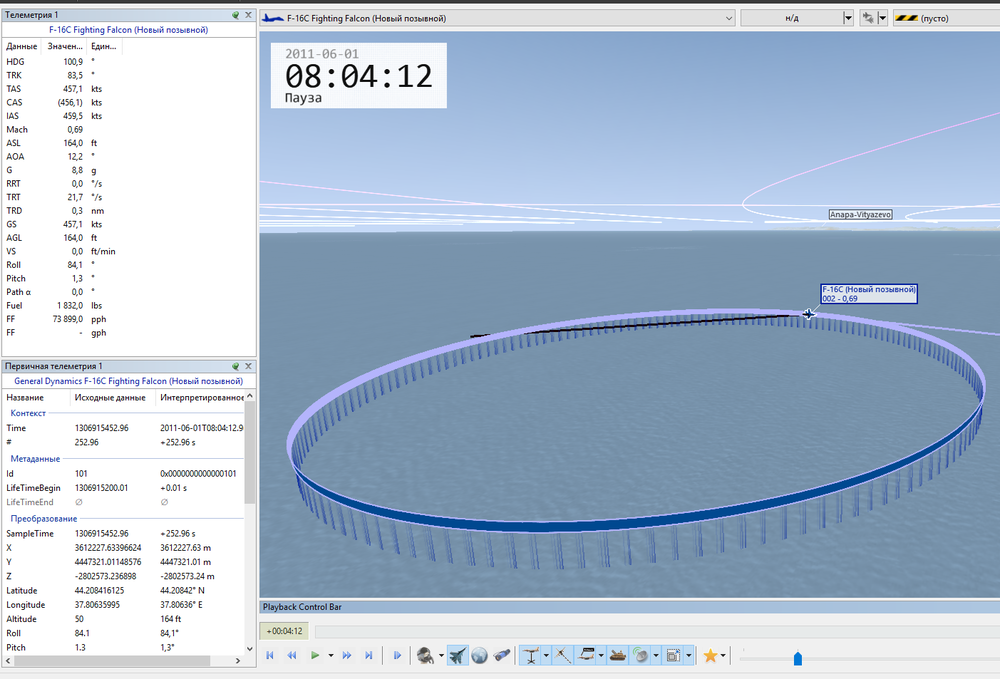This screenshot has width=1000, height=679.
Task: Click the F-16C aircraft label in 3D view
Action: point(868,293)
